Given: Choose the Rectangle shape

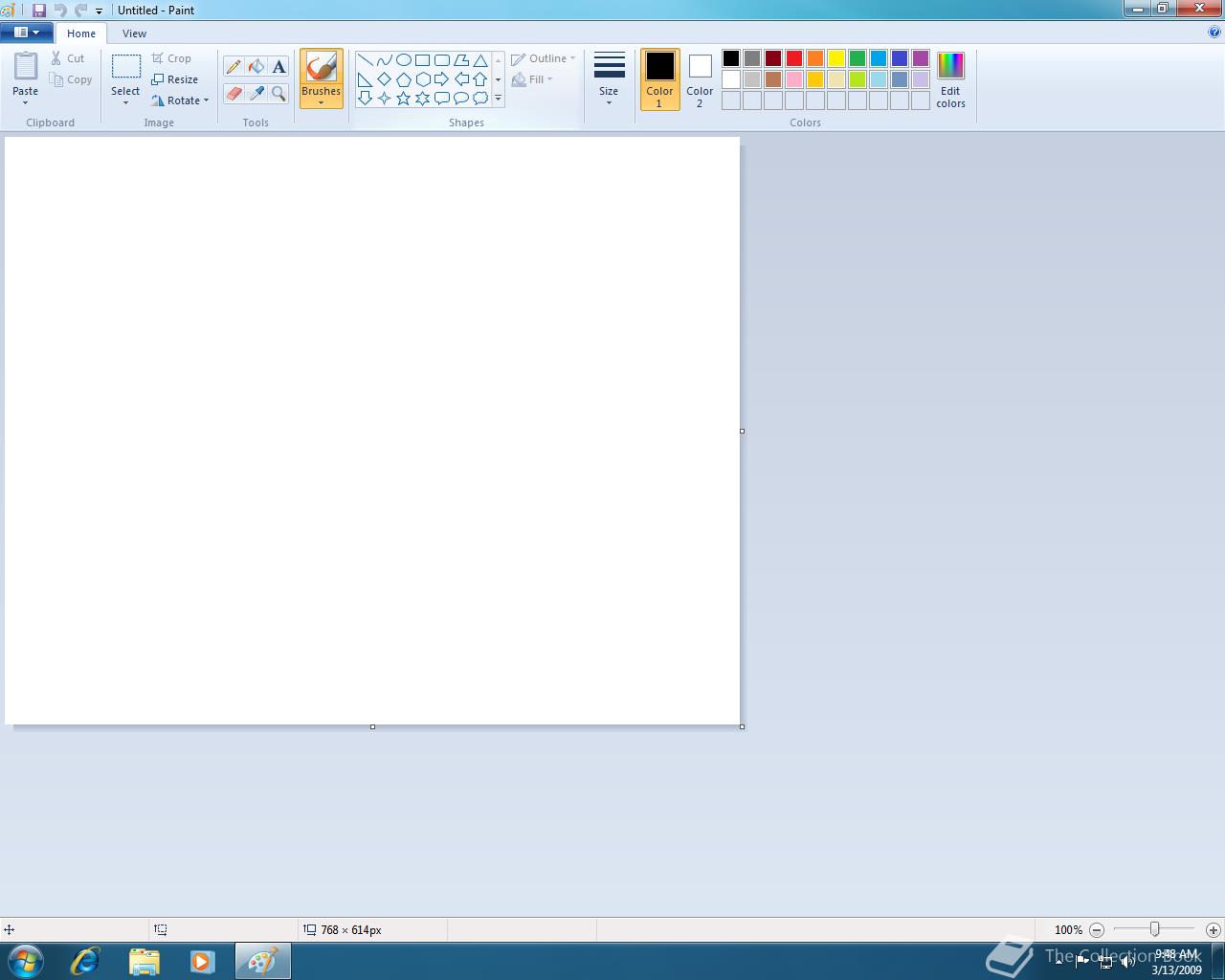Looking at the screenshot, I should pos(422,60).
